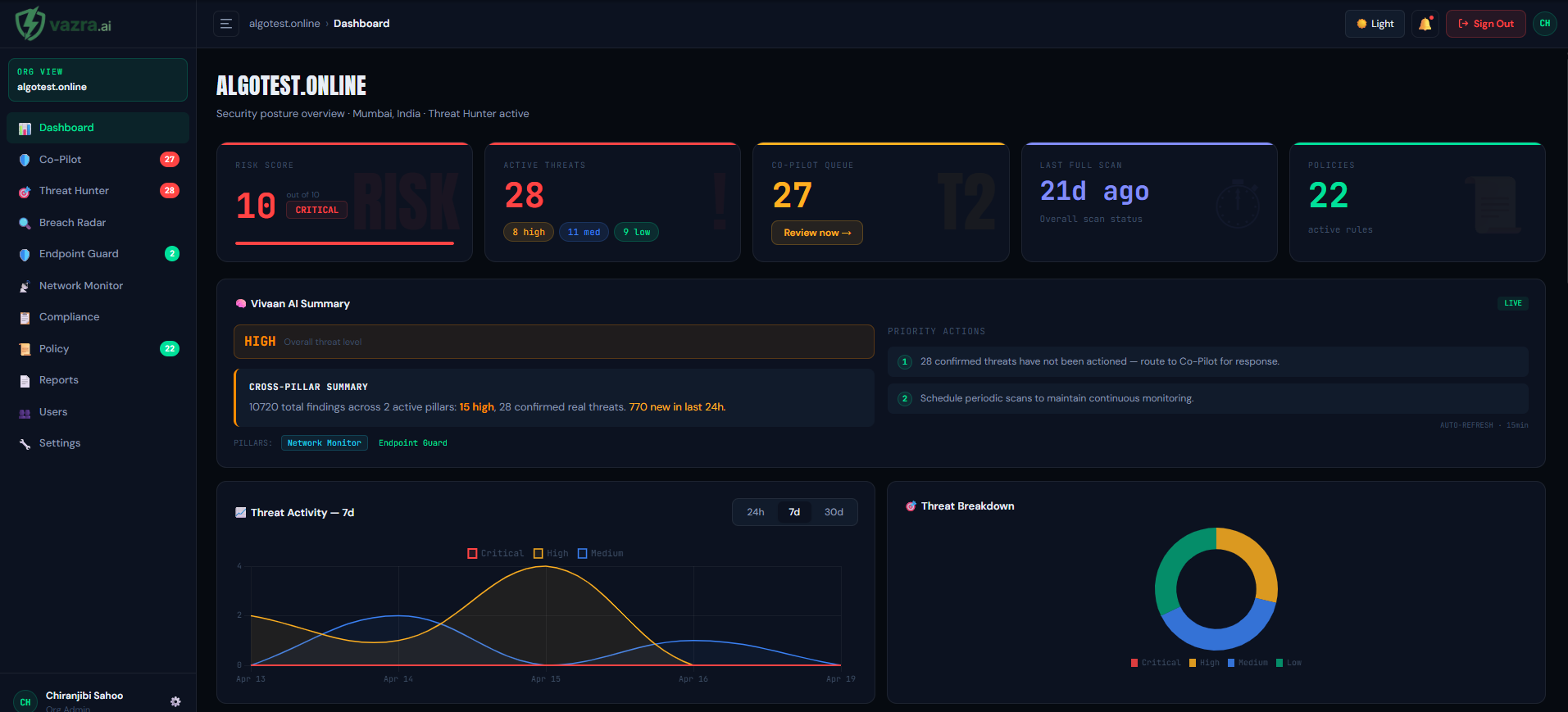The width and height of the screenshot is (1568, 712).
Task: Click the Network Monitor satellite icon
Action: tap(25, 286)
